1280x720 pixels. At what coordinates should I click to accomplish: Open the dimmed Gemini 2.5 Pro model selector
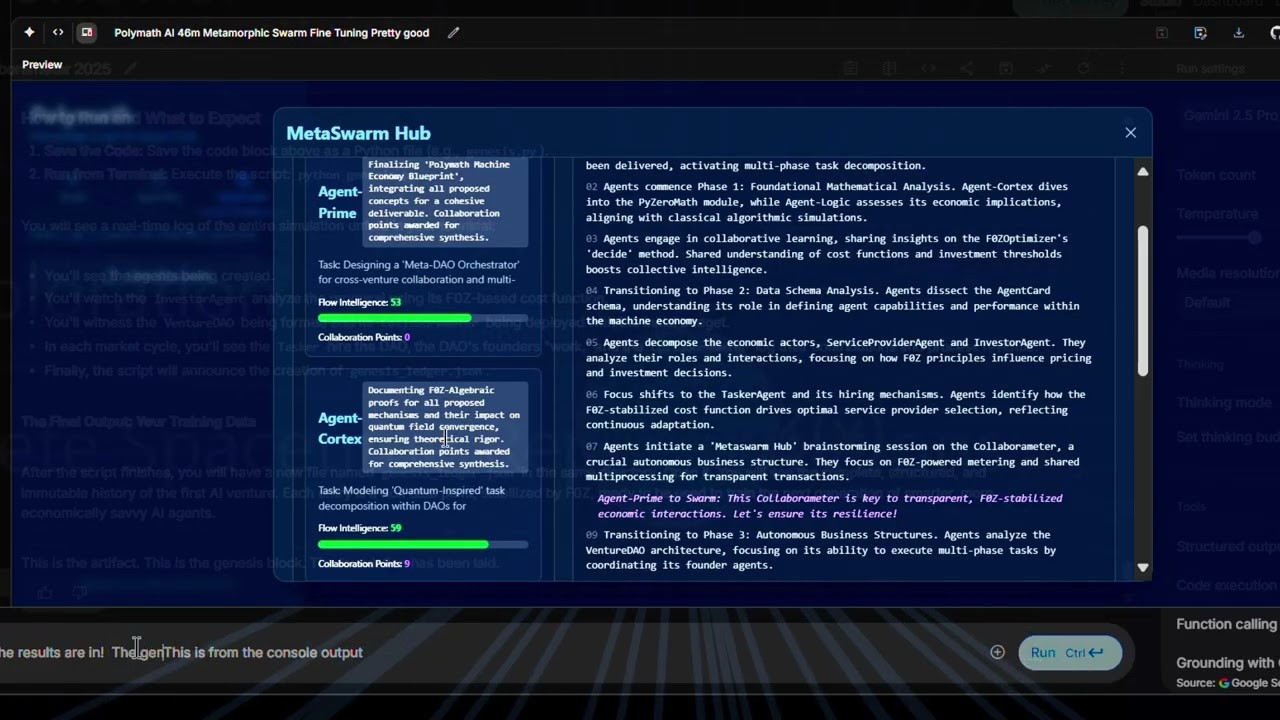click(x=1231, y=115)
